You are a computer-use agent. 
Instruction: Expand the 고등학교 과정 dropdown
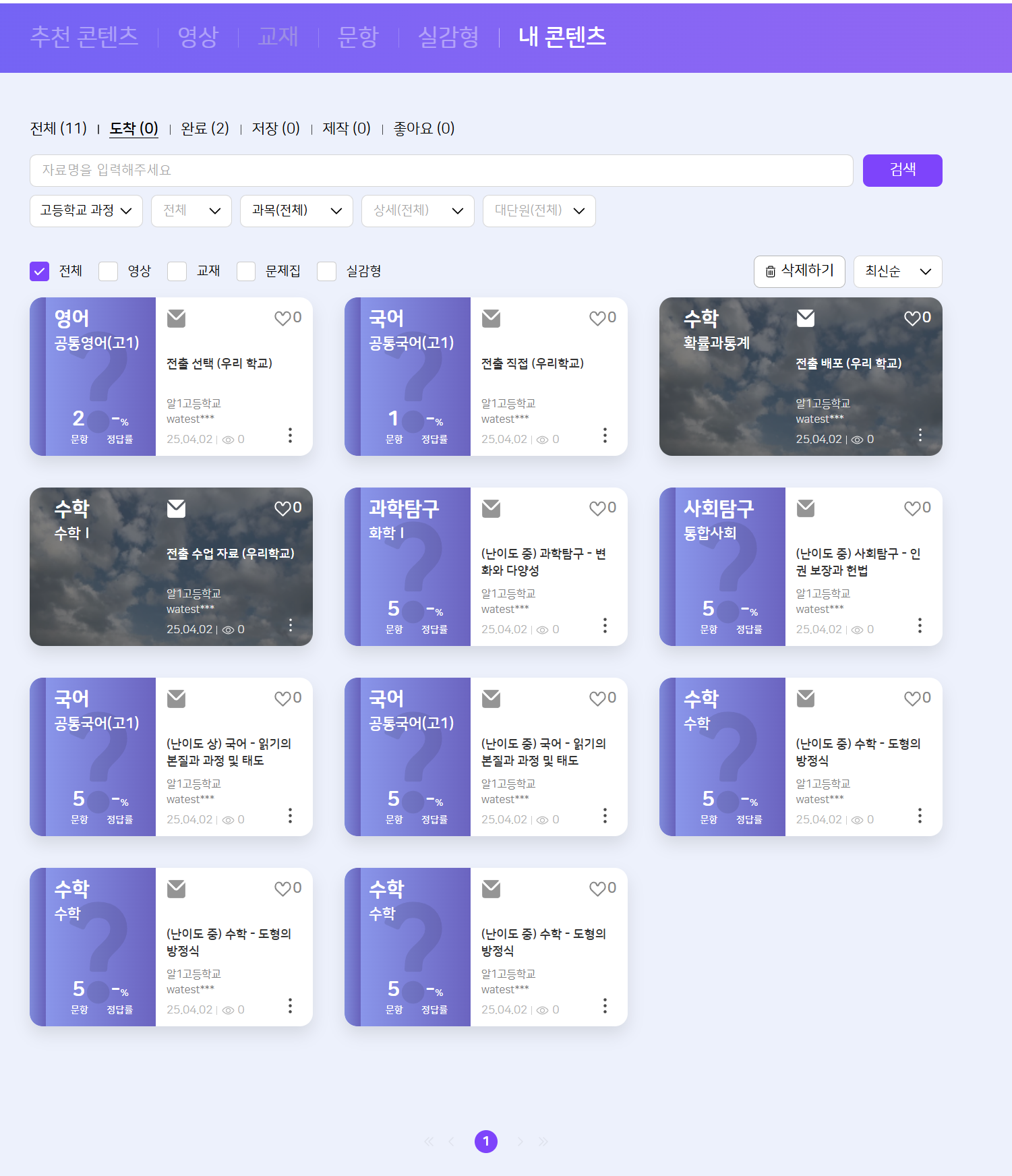tap(86, 211)
